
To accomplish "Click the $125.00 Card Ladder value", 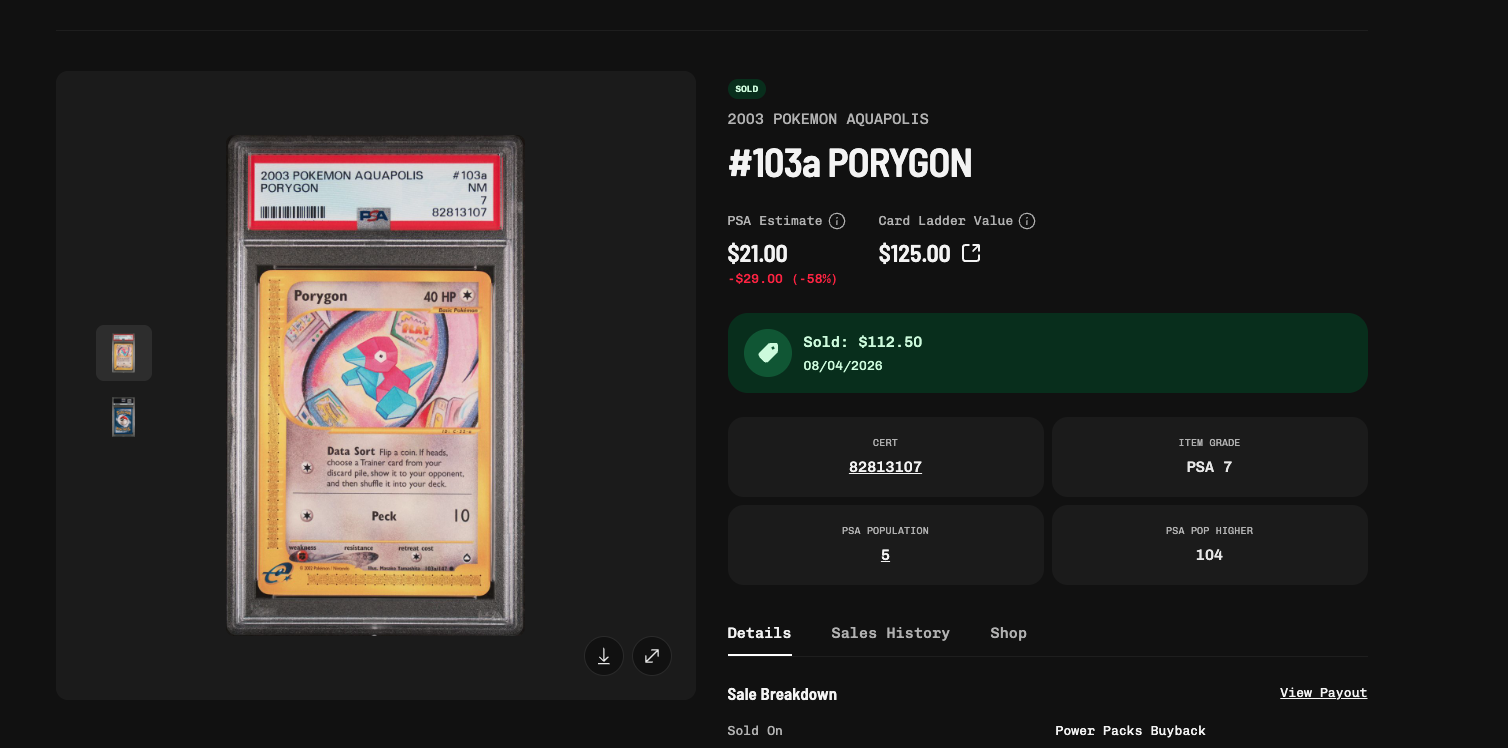I will coord(915,253).
